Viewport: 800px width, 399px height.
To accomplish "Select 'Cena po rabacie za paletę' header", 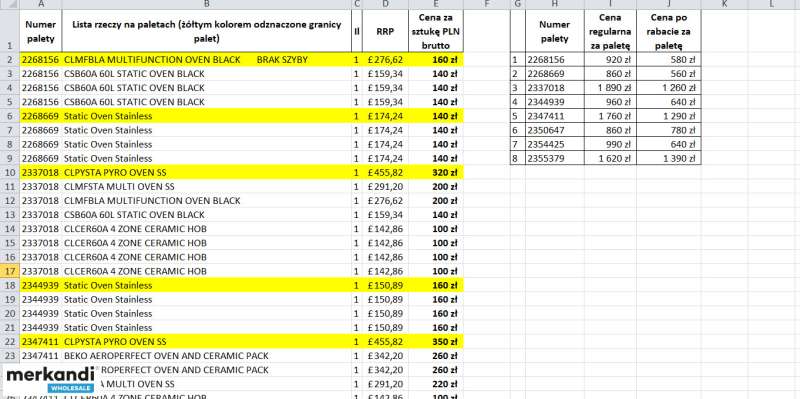I will pos(668,31).
